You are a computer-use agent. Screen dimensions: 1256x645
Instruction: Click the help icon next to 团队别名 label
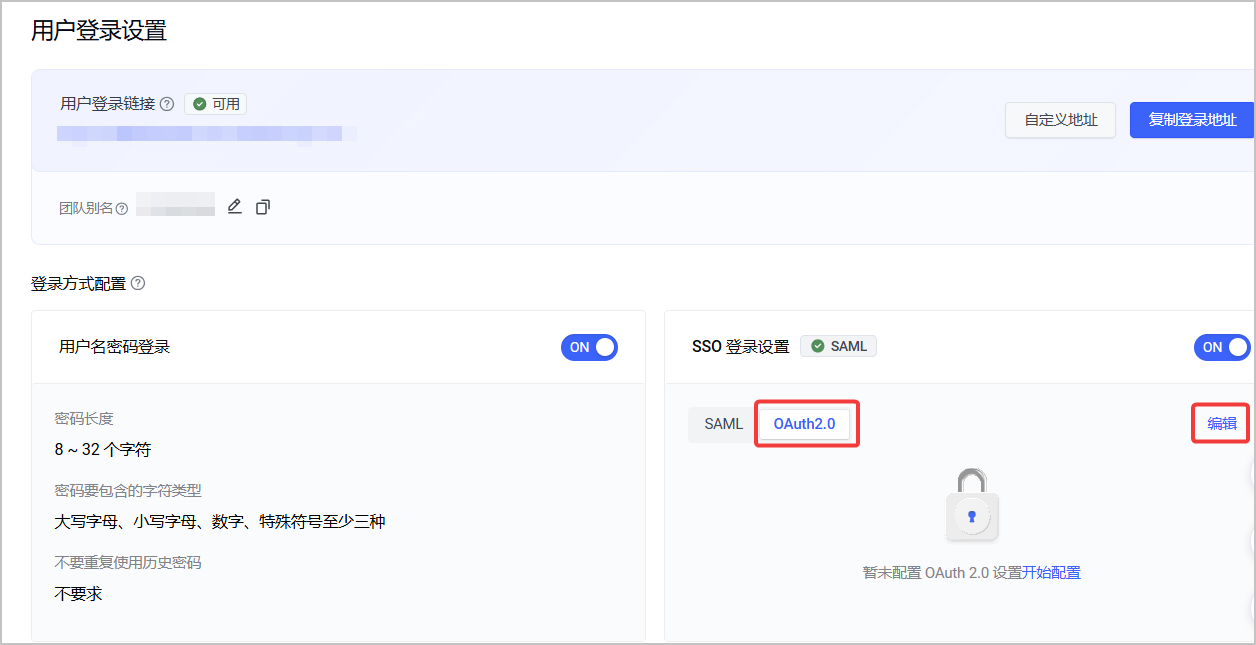[x=122, y=209]
